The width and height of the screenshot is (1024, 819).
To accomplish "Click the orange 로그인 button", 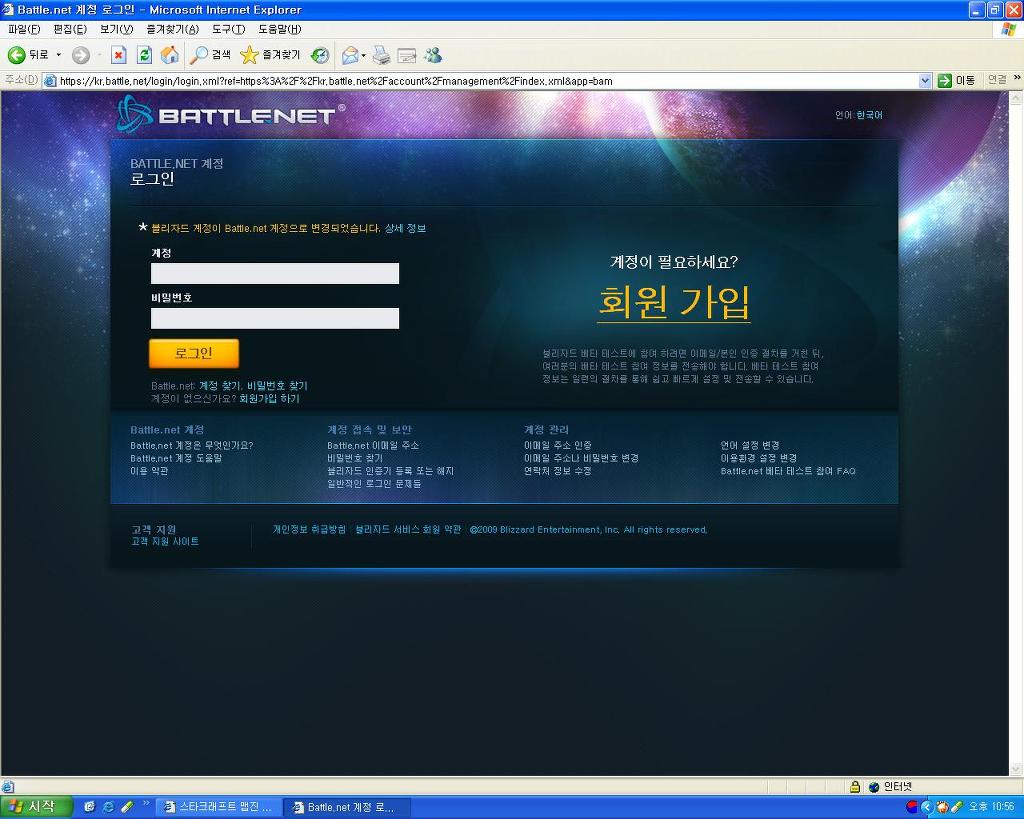I will click(x=194, y=353).
